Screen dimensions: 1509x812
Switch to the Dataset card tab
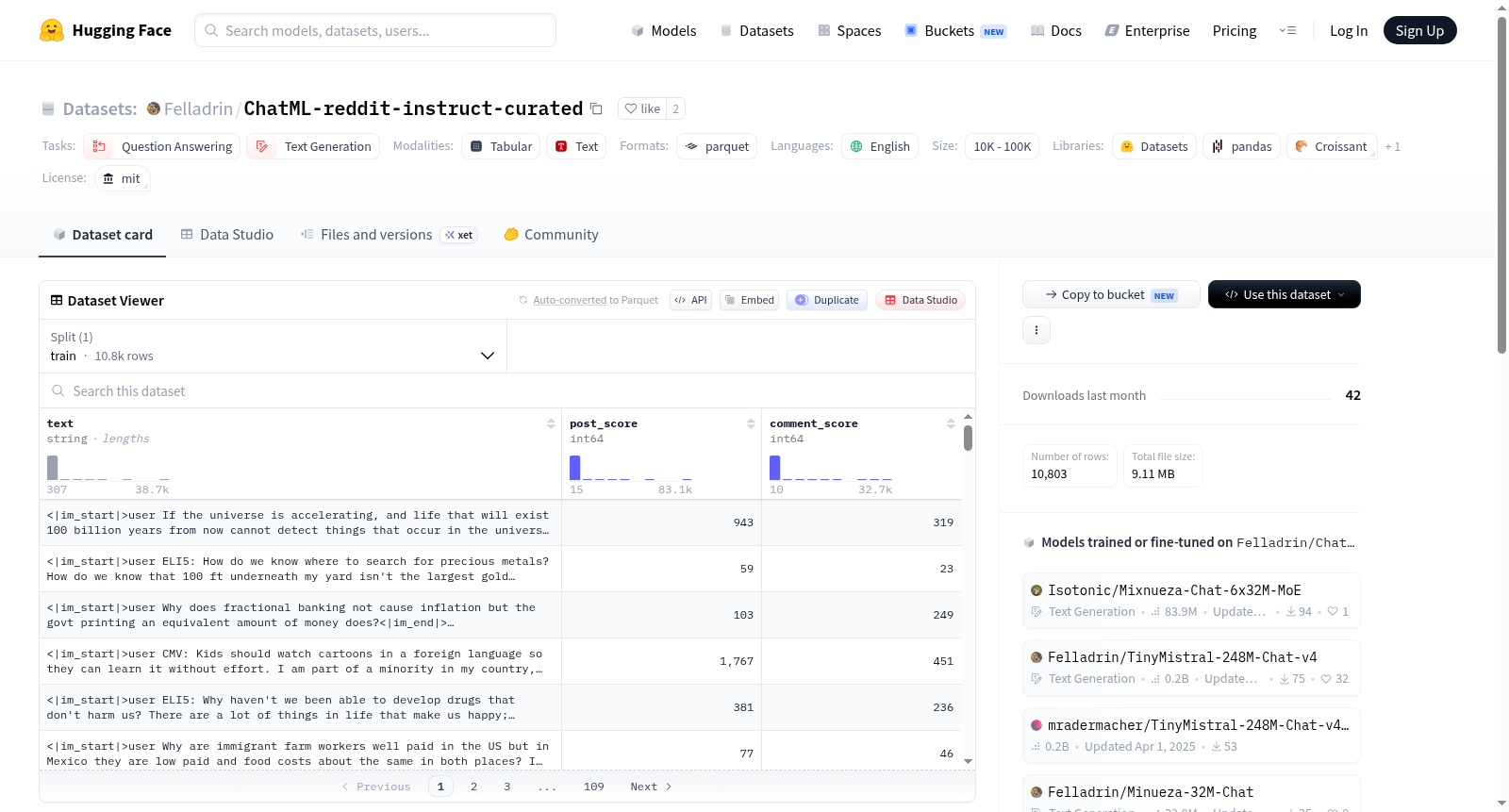click(x=102, y=235)
